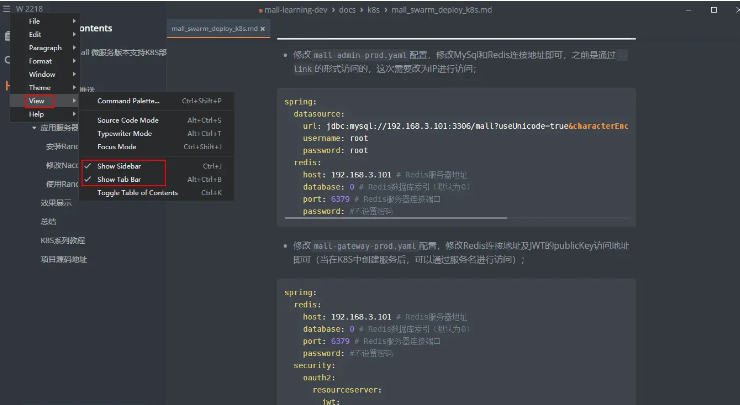Minimize the editor window

coord(688,10)
